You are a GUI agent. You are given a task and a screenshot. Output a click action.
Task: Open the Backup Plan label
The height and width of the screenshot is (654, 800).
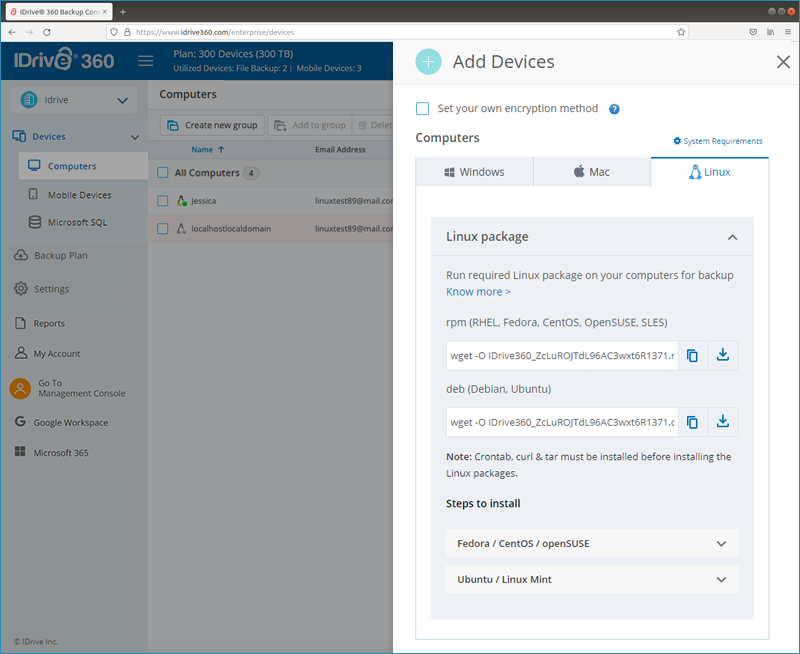[x=61, y=256]
